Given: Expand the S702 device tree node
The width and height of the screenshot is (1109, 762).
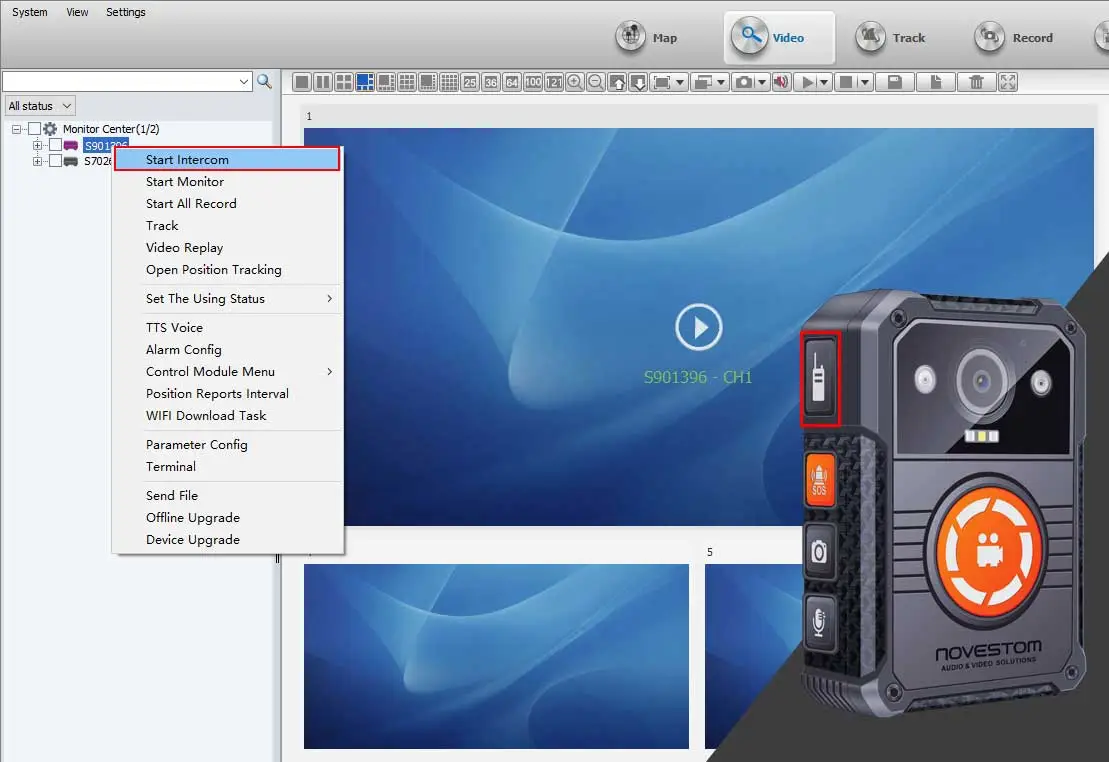Looking at the screenshot, I should tap(37, 161).
